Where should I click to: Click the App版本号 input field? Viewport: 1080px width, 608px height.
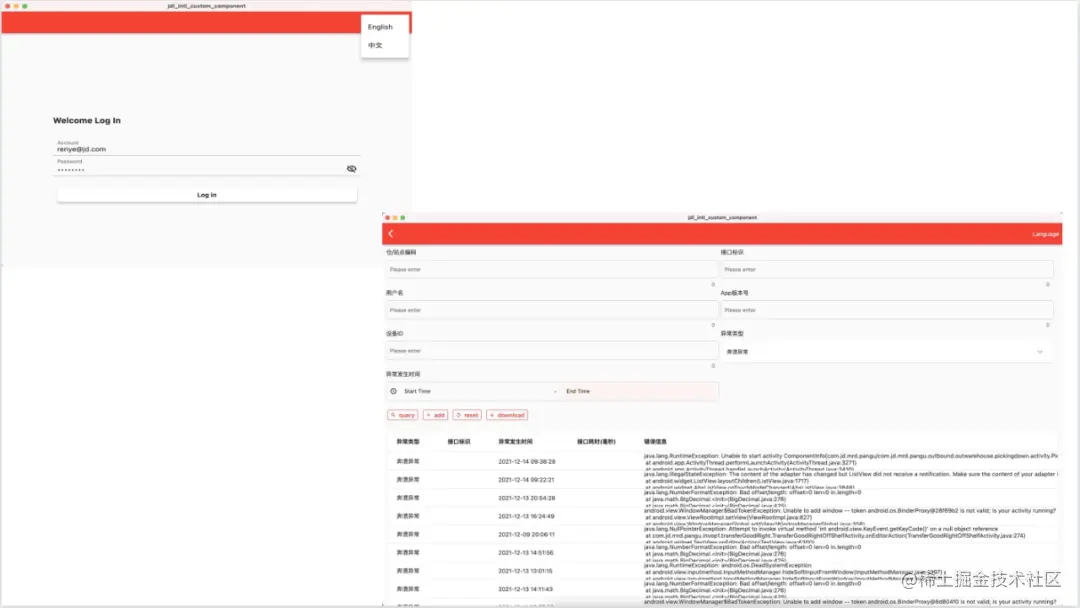886,310
